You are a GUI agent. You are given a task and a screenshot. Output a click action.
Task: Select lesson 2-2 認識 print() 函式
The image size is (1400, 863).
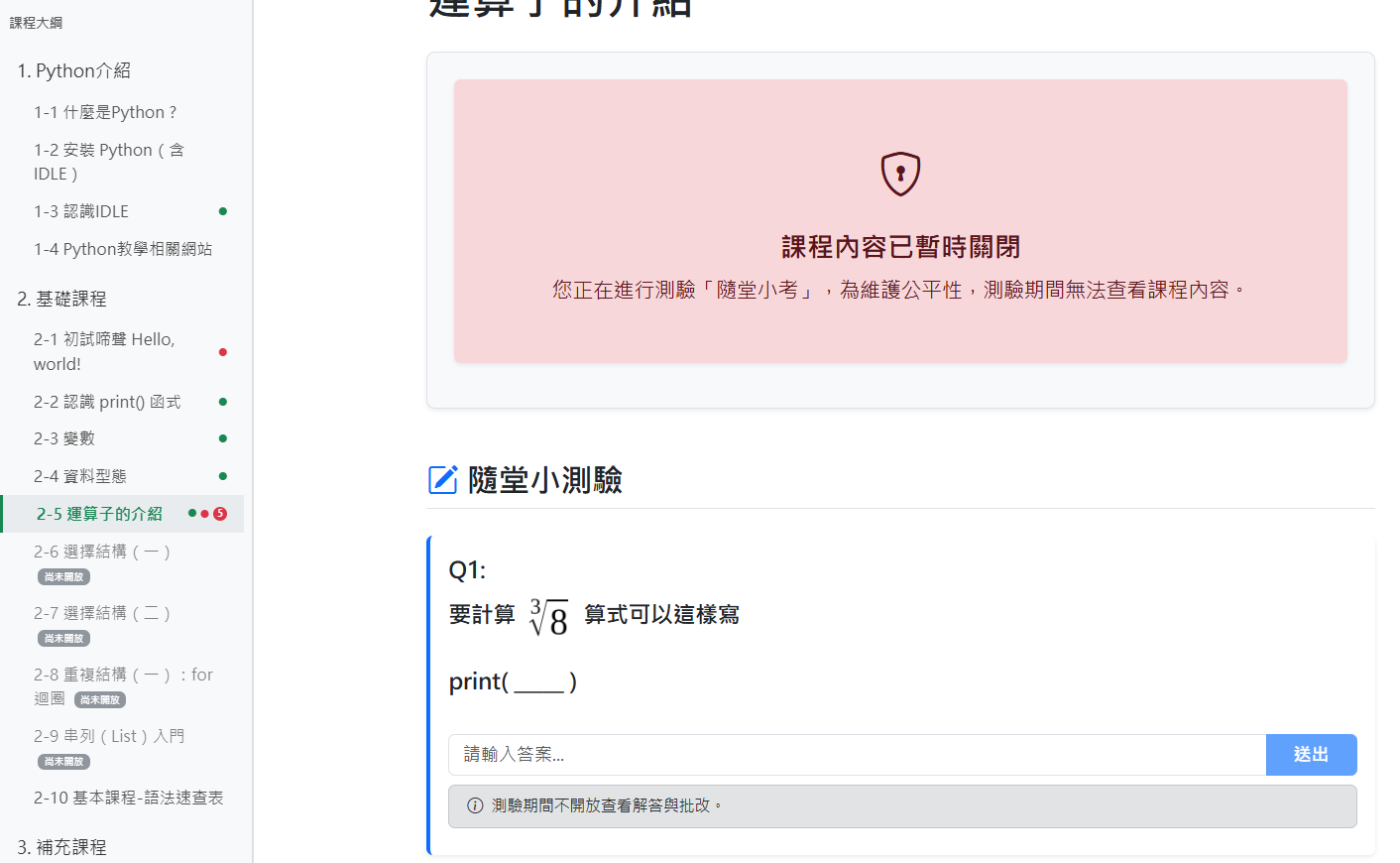click(x=107, y=402)
